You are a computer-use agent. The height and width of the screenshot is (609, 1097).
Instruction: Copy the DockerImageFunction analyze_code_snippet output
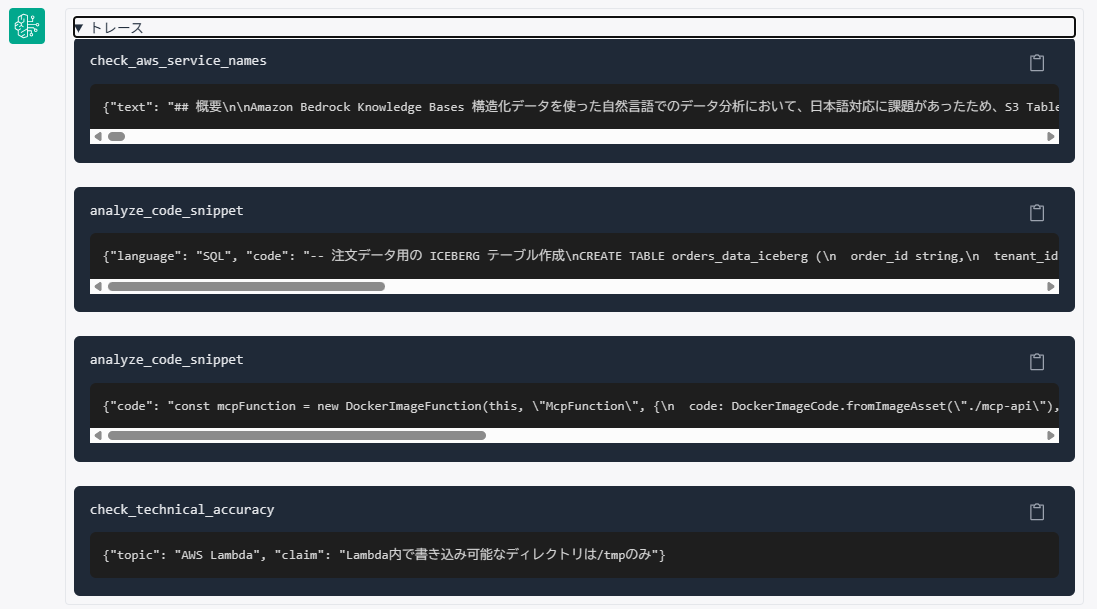click(x=1036, y=362)
